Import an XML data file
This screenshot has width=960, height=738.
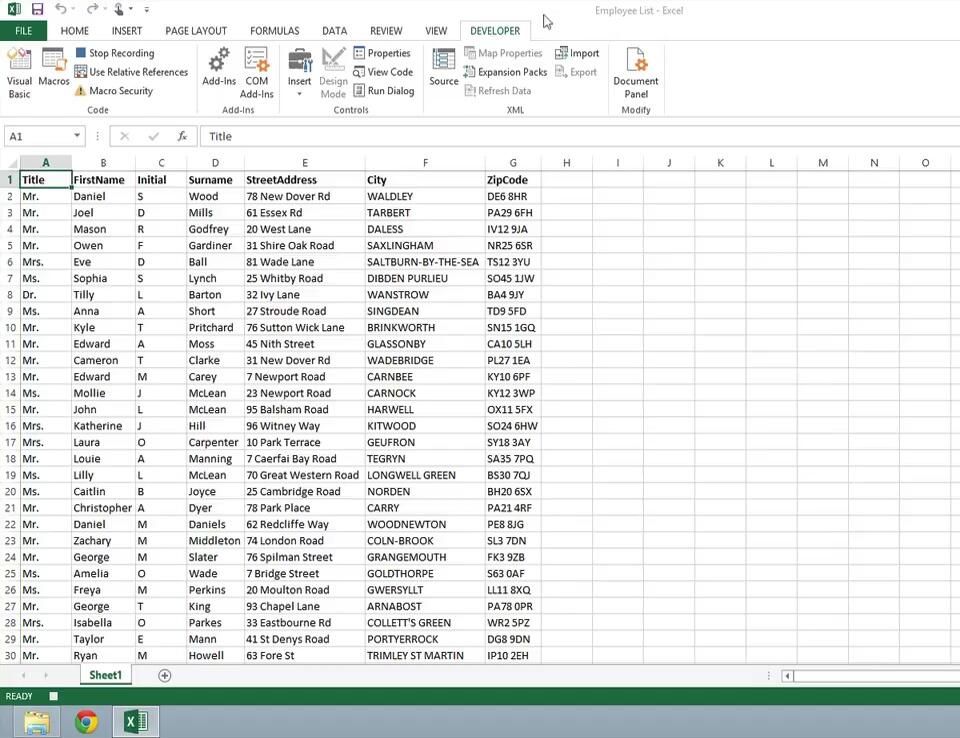pos(577,53)
